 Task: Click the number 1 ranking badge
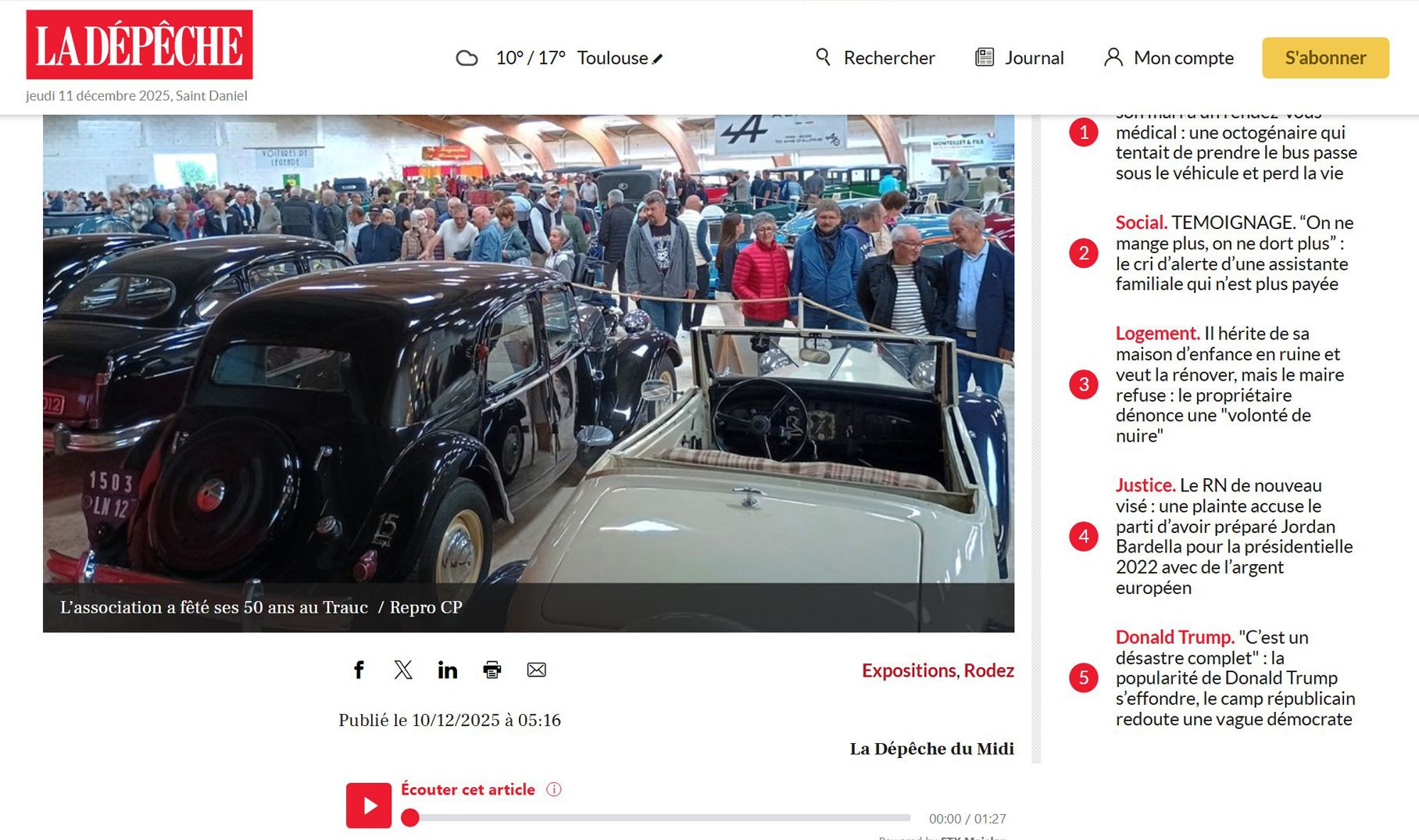1084,132
